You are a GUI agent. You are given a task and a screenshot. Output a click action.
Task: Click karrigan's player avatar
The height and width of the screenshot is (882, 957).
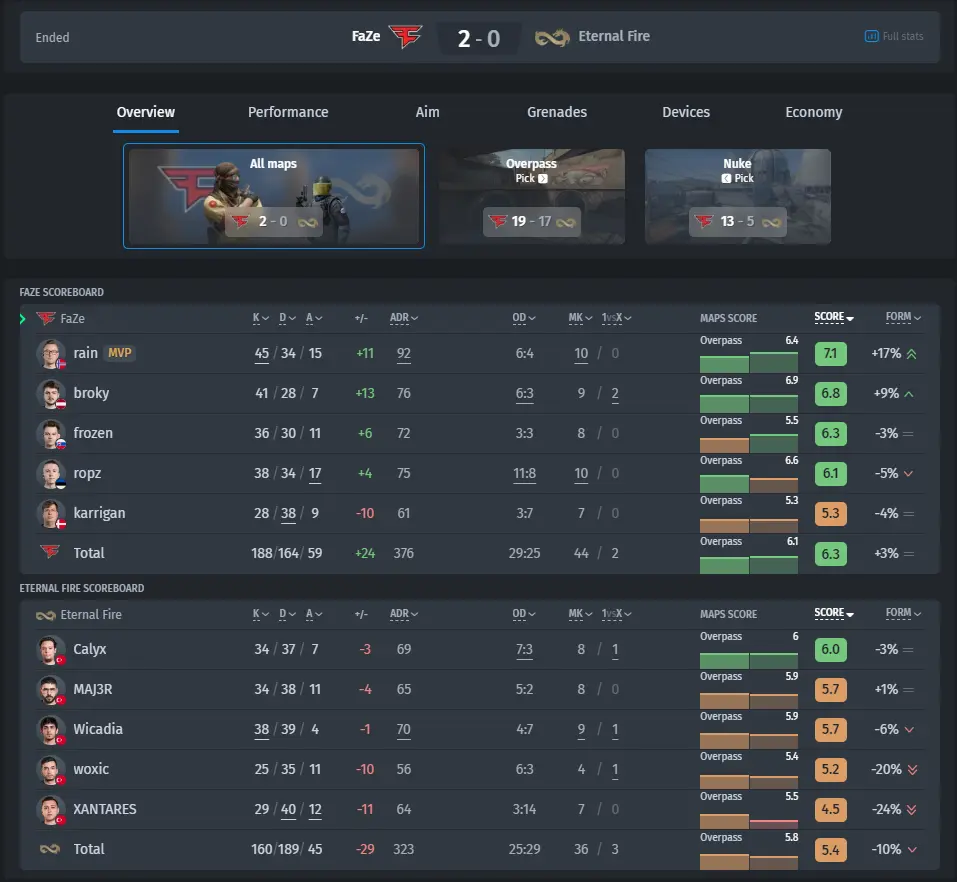pos(51,513)
